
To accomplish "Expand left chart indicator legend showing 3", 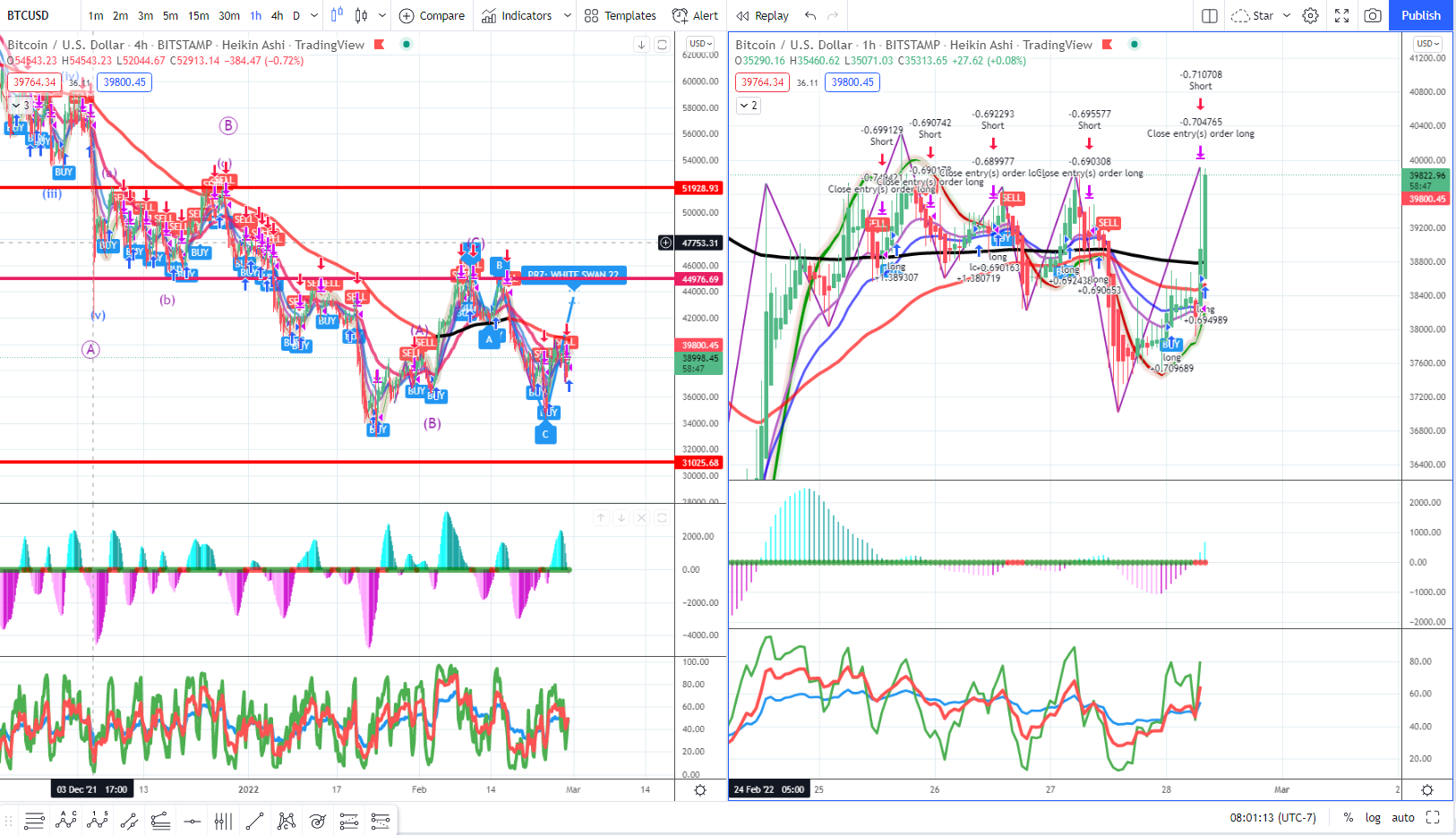I will tap(20, 106).
